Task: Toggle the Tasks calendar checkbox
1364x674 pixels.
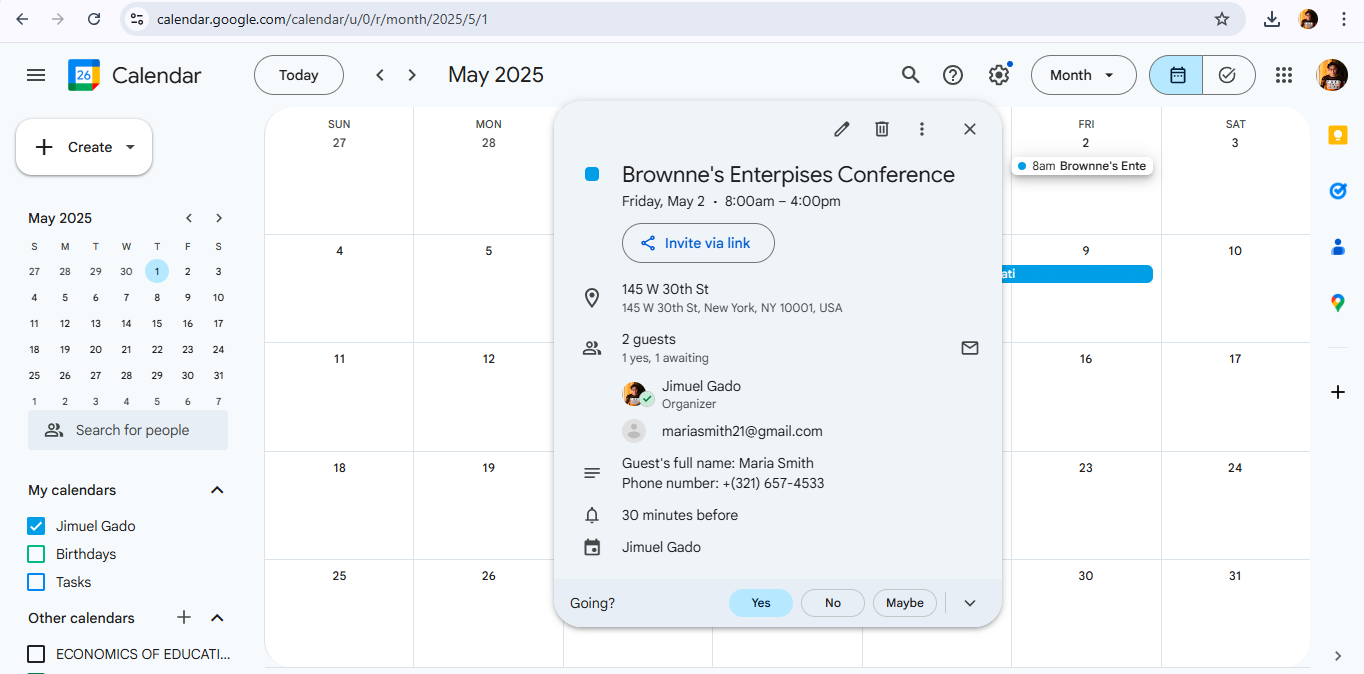Action: click(37, 582)
